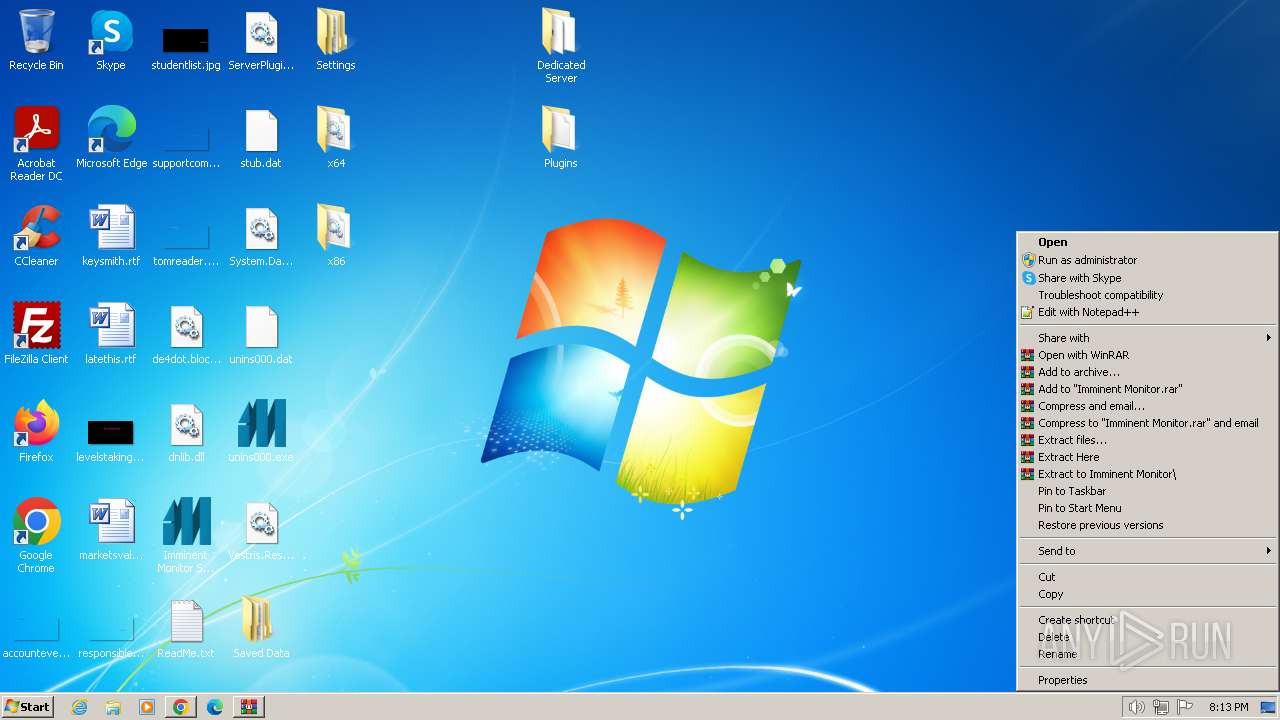Screen dimensions: 1280x720
Task: Choose Cut in context menu
Action: pos(1147,577)
